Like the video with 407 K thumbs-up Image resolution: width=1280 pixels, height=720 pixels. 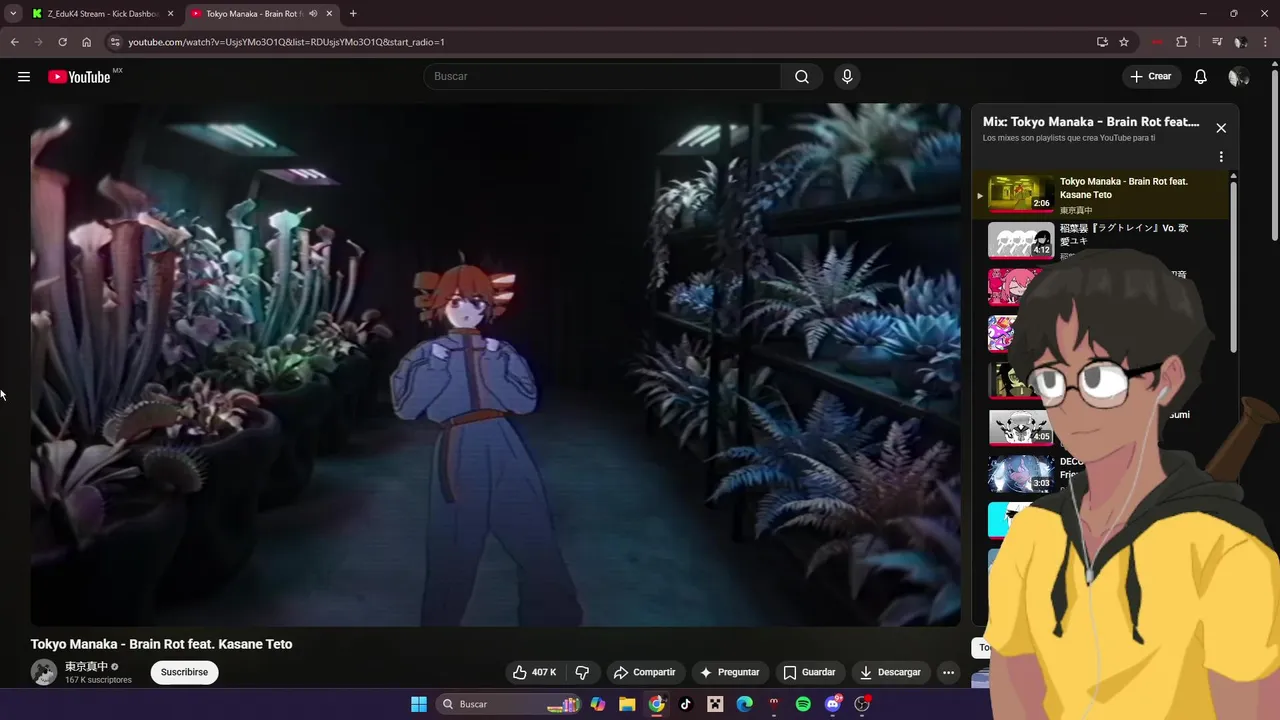pyautogui.click(x=535, y=672)
